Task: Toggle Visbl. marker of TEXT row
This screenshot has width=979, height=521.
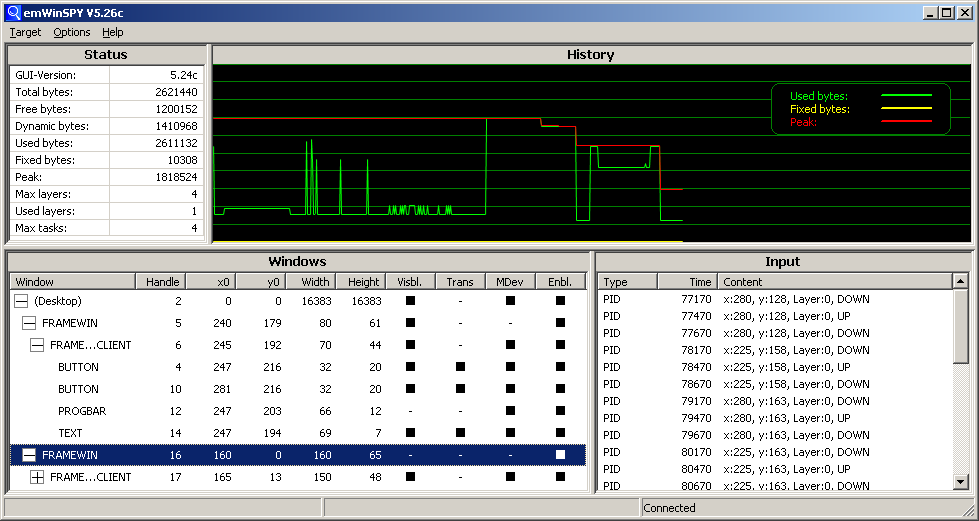Action: click(x=410, y=433)
